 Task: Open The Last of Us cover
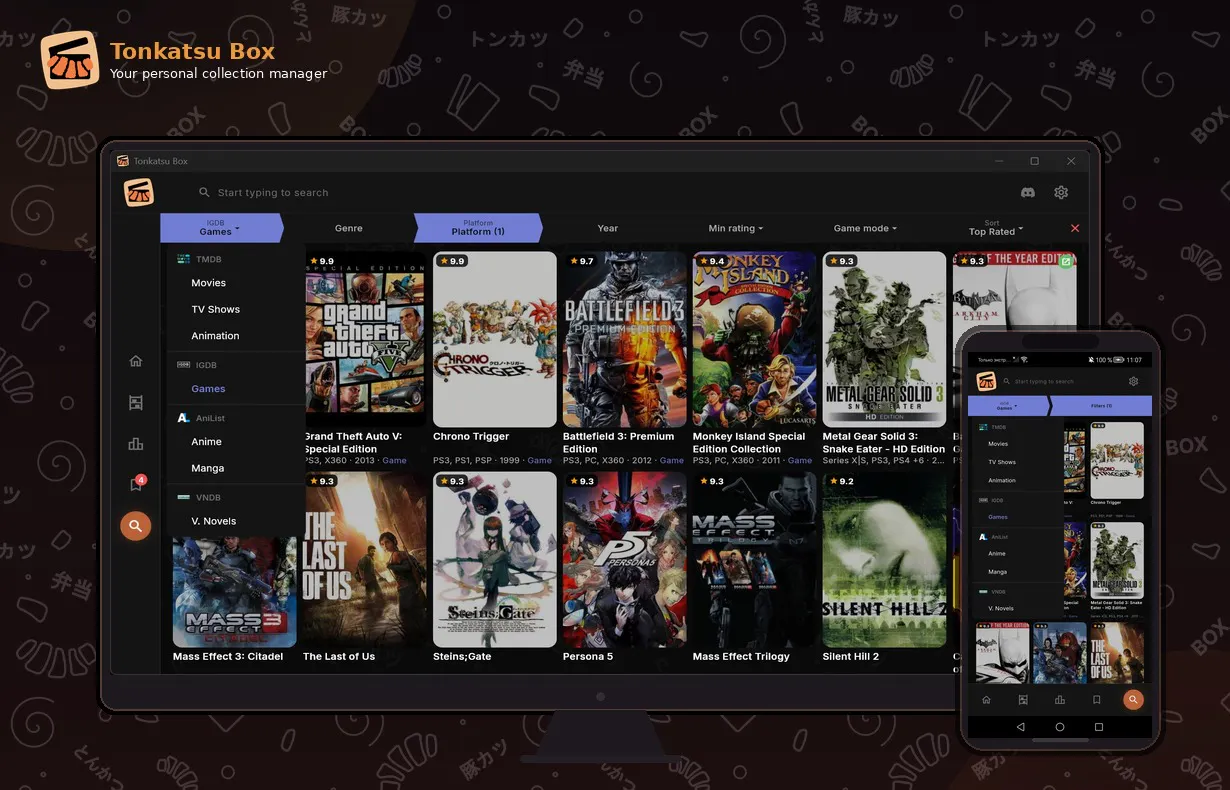tap(364, 560)
